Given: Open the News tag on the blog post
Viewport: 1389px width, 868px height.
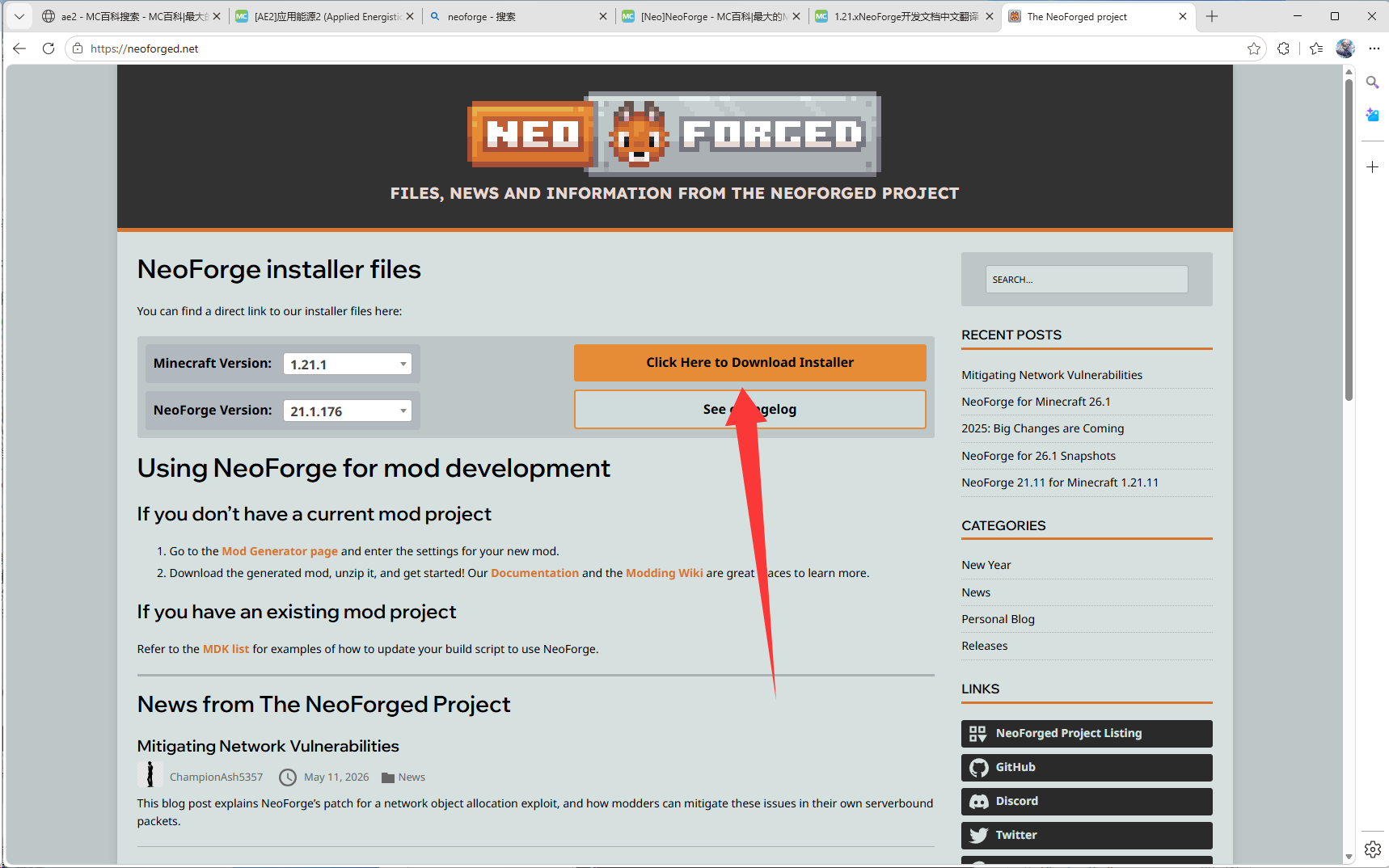Looking at the screenshot, I should (412, 777).
